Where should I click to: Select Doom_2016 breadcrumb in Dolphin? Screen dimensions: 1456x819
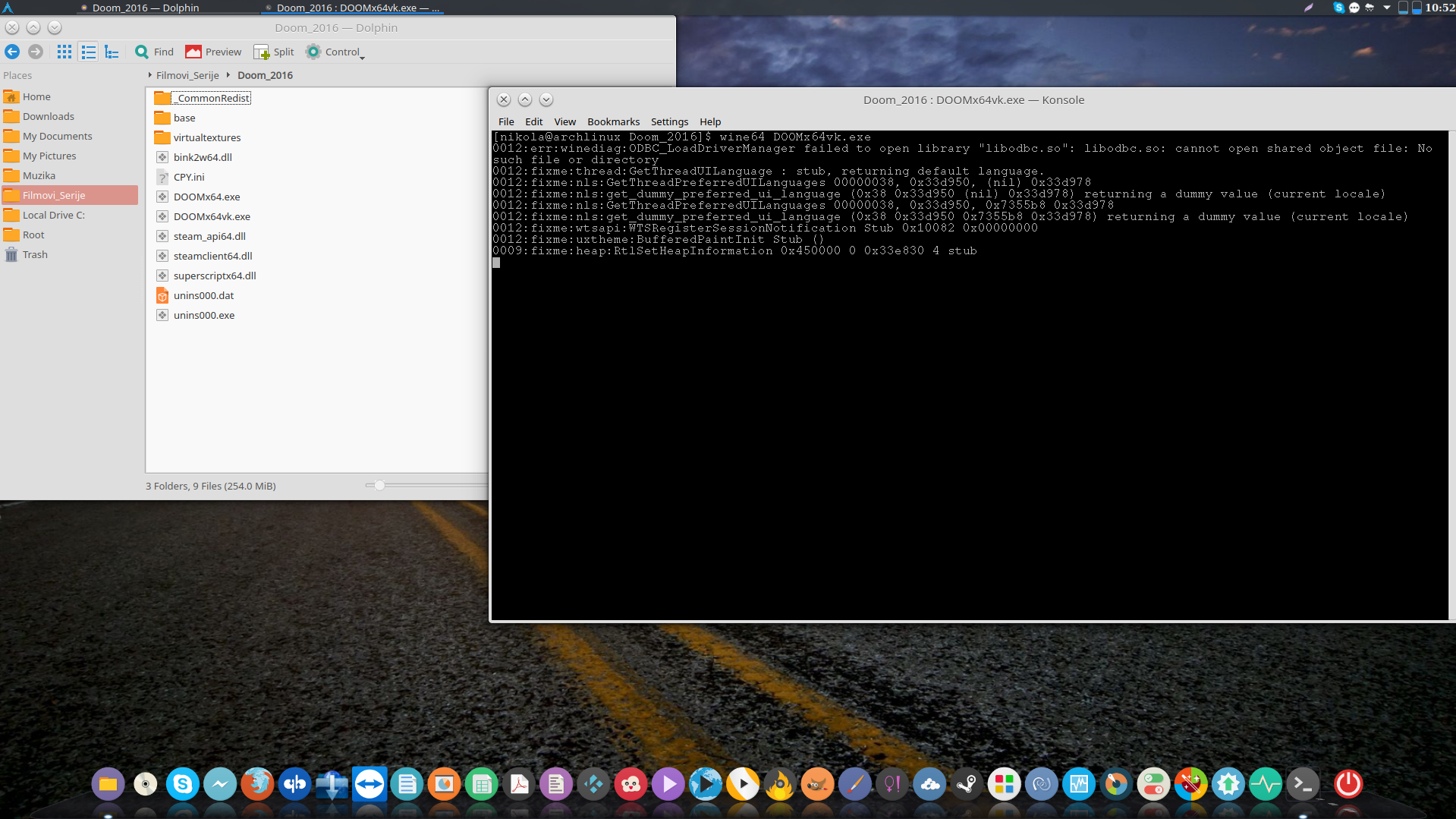click(265, 75)
